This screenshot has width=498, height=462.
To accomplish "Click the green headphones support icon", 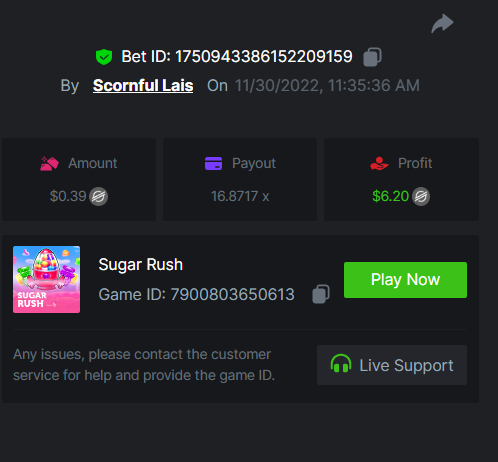I will coord(341,363).
